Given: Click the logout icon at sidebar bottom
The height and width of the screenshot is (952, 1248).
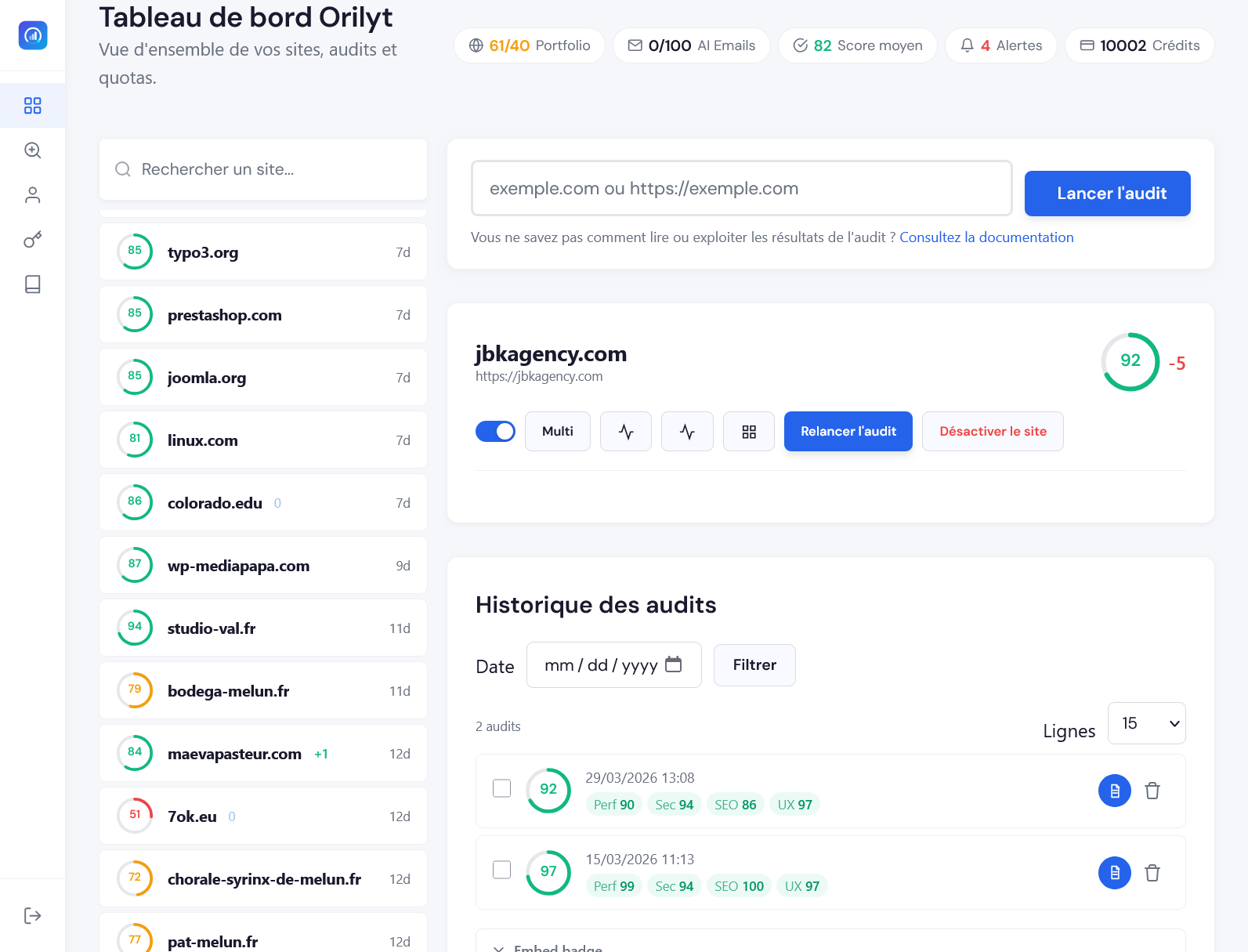Looking at the screenshot, I should pos(32,916).
